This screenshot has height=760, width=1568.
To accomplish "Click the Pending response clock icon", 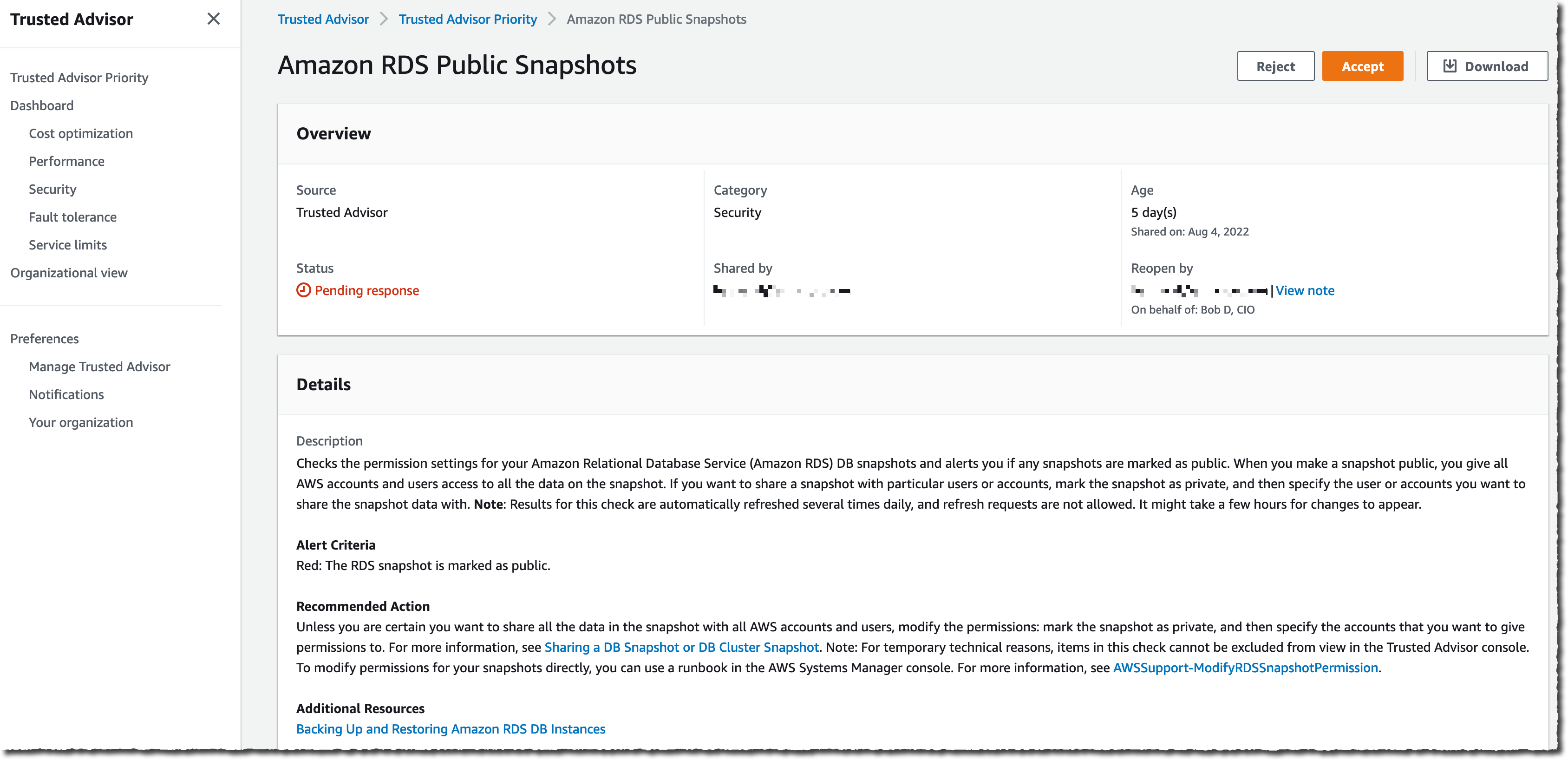I will tap(303, 290).
